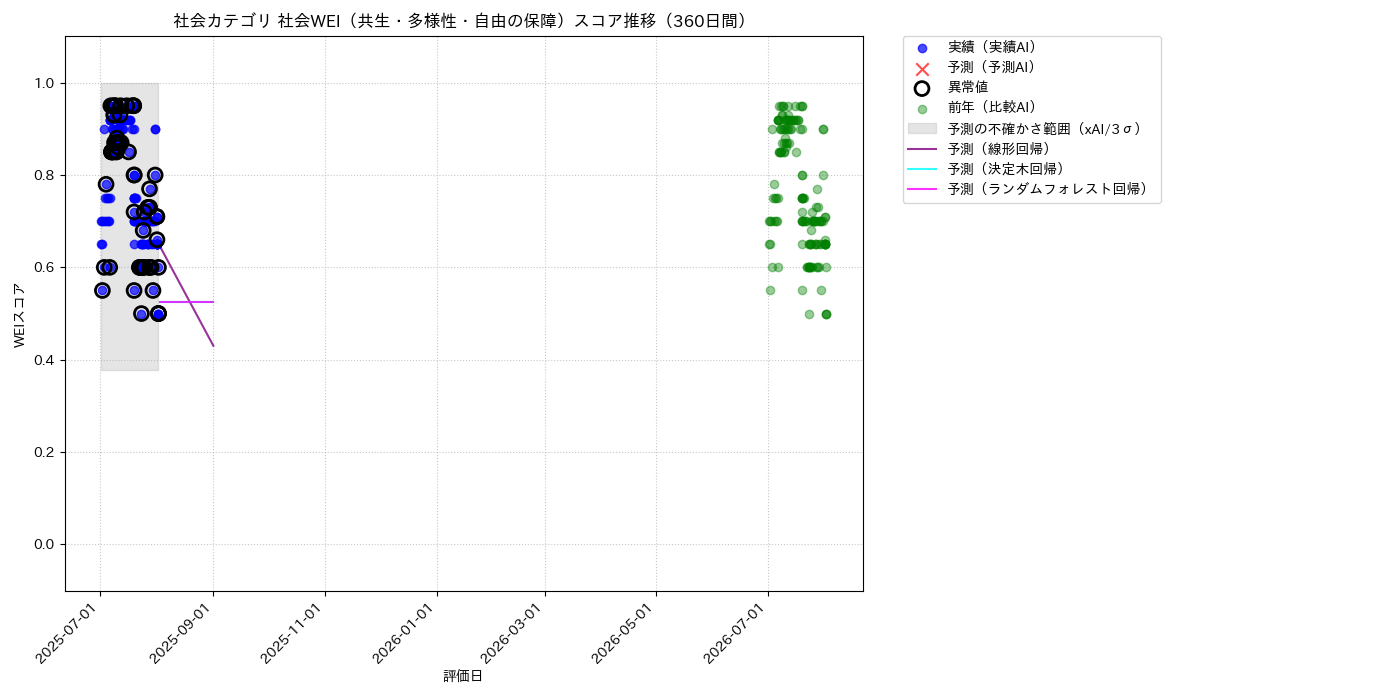Viewport: 1400px width, 700px height.
Task: Click the legend label 予測の不確かさ範囲（xAI/3σ）
Action: click(1045, 129)
